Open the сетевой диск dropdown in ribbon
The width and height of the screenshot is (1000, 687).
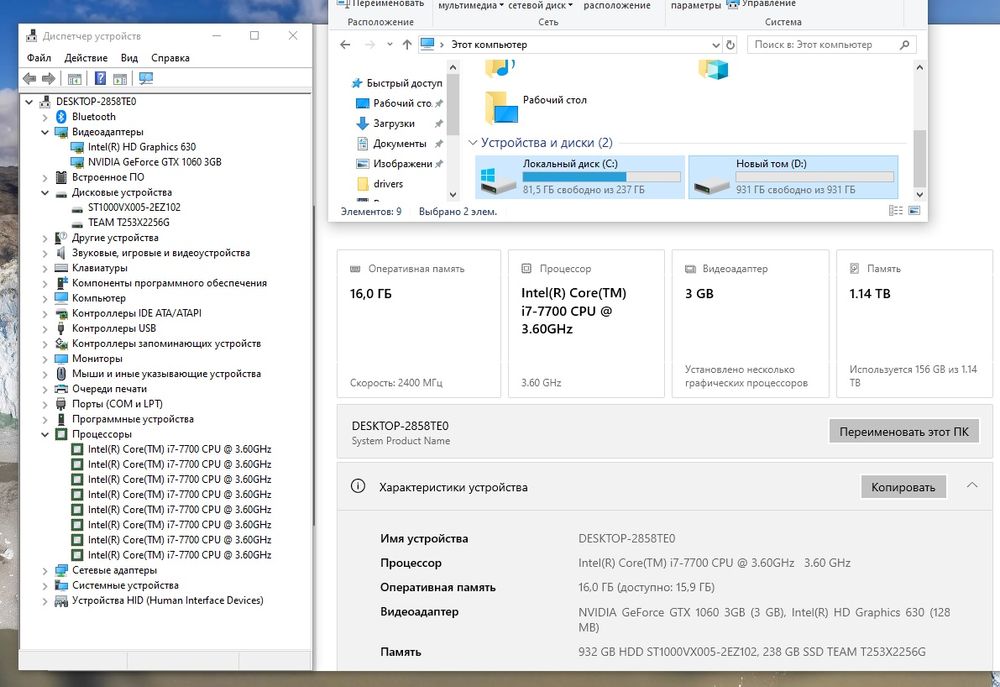coord(540,5)
